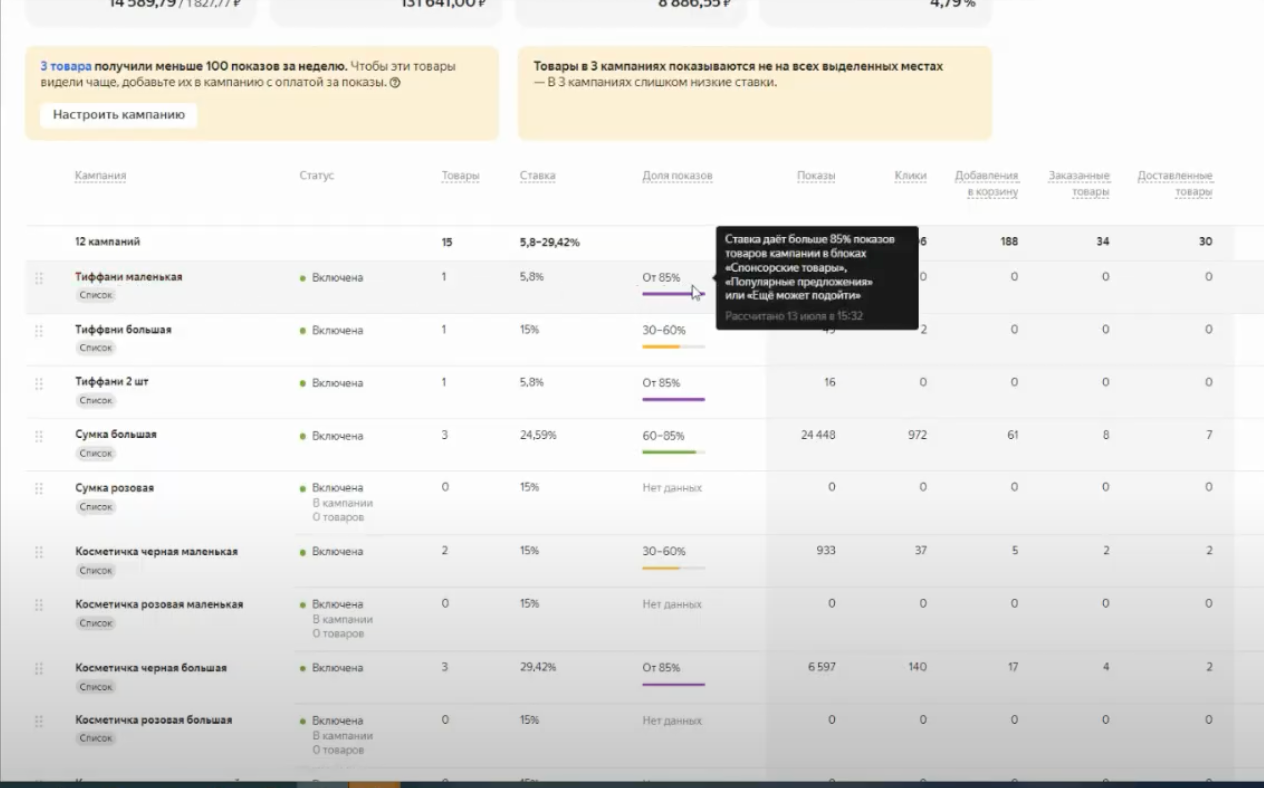Click the Включена status of Тиффани большая
This screenshot has width=1264, height=788.
tap(337, 330)
